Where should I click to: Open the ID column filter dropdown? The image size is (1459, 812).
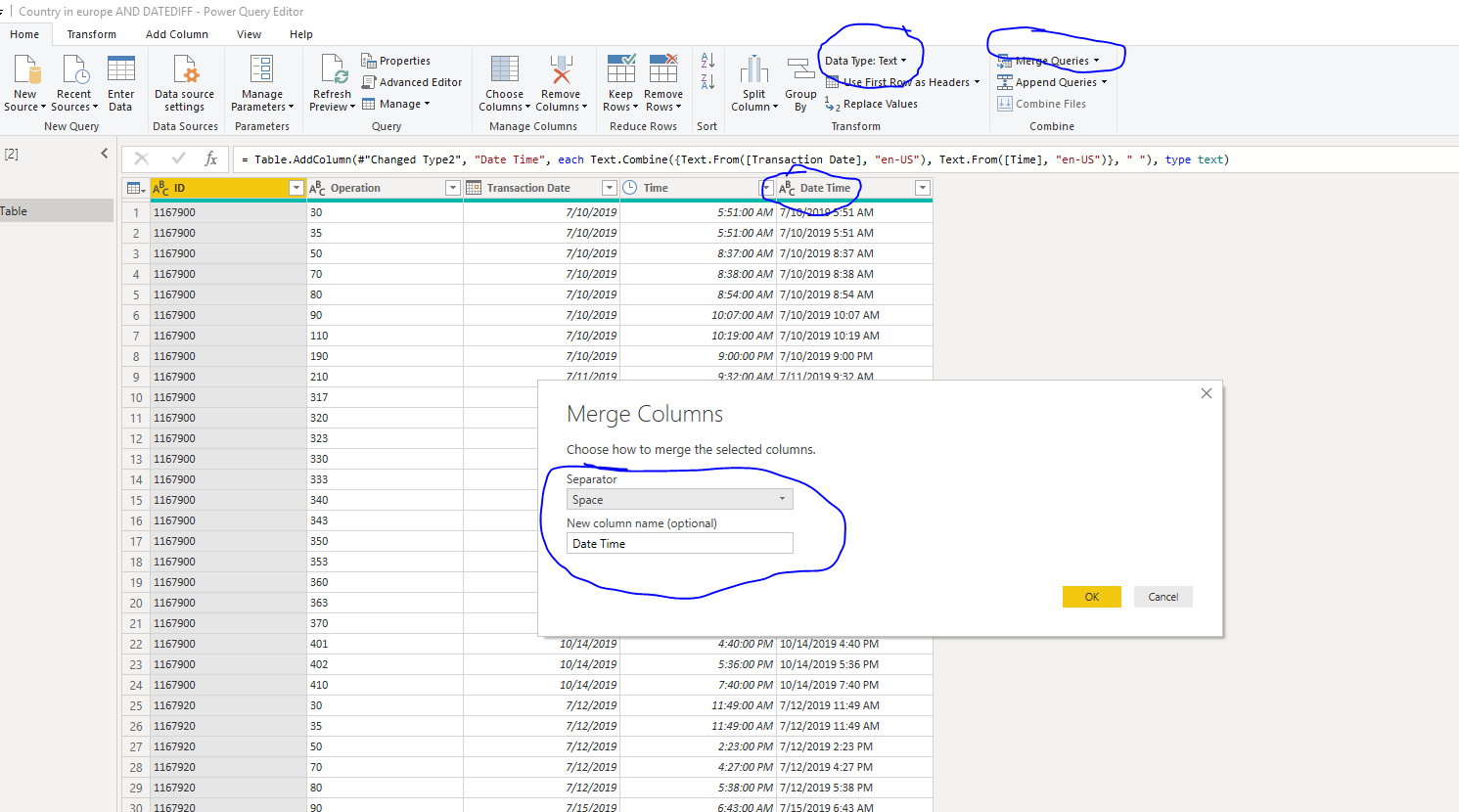(x=296, y=188)
